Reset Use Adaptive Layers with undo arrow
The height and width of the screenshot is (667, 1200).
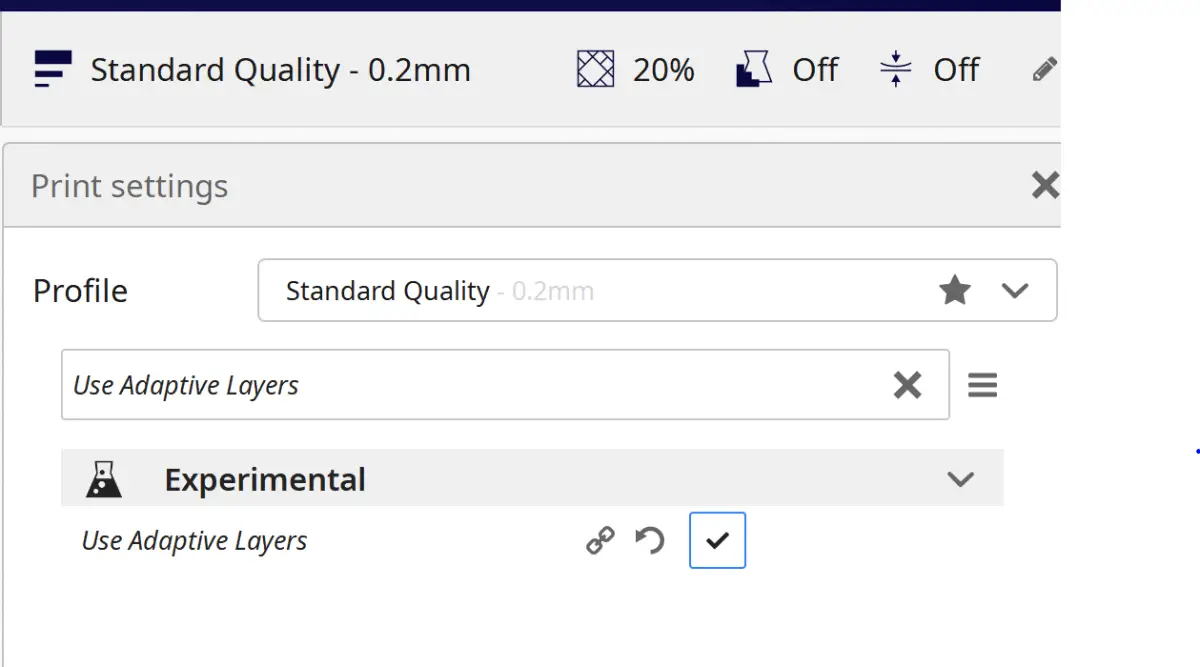pyautogui.click(x=651, y=541)
